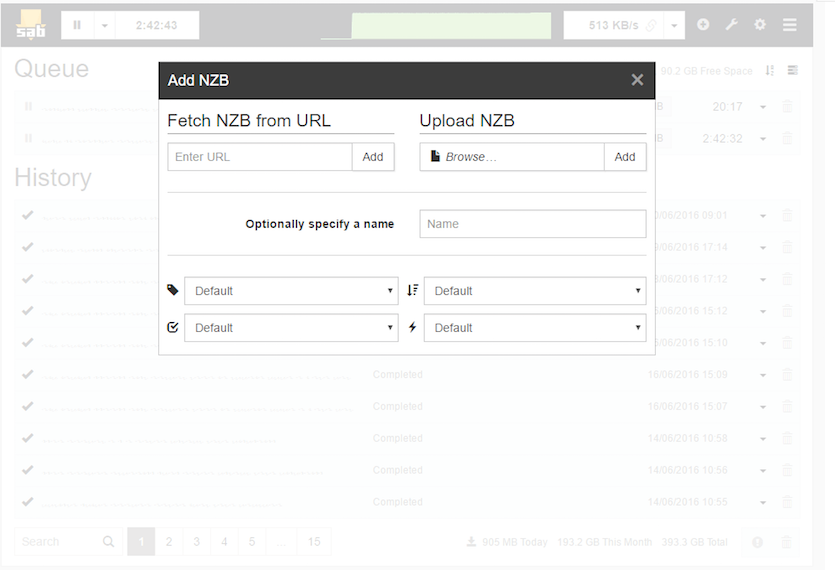Click the 393.3 GB Total statistic
The image size is (835, 570).
(x=694, y=542)
